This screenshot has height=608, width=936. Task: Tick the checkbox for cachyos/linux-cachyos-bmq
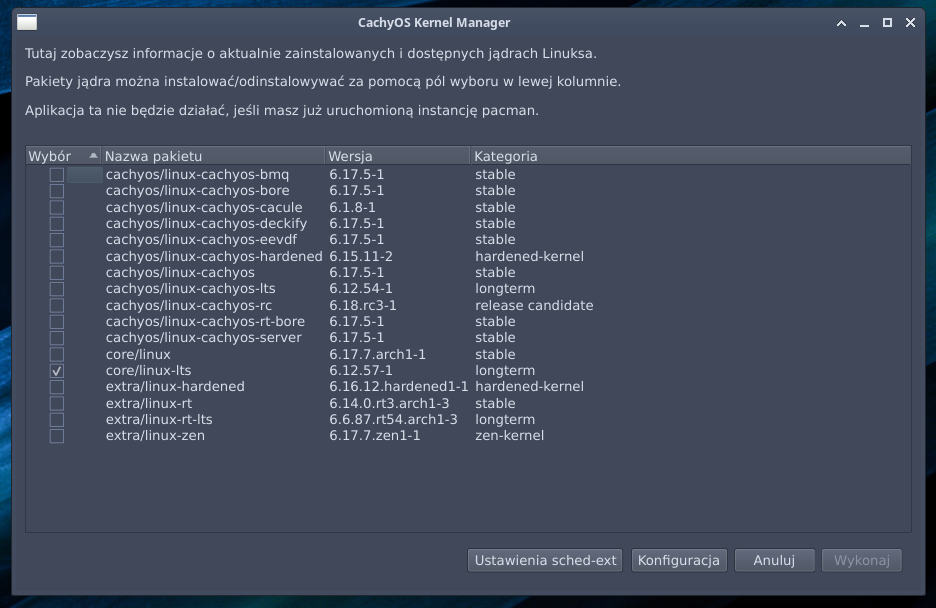[57, 175]
